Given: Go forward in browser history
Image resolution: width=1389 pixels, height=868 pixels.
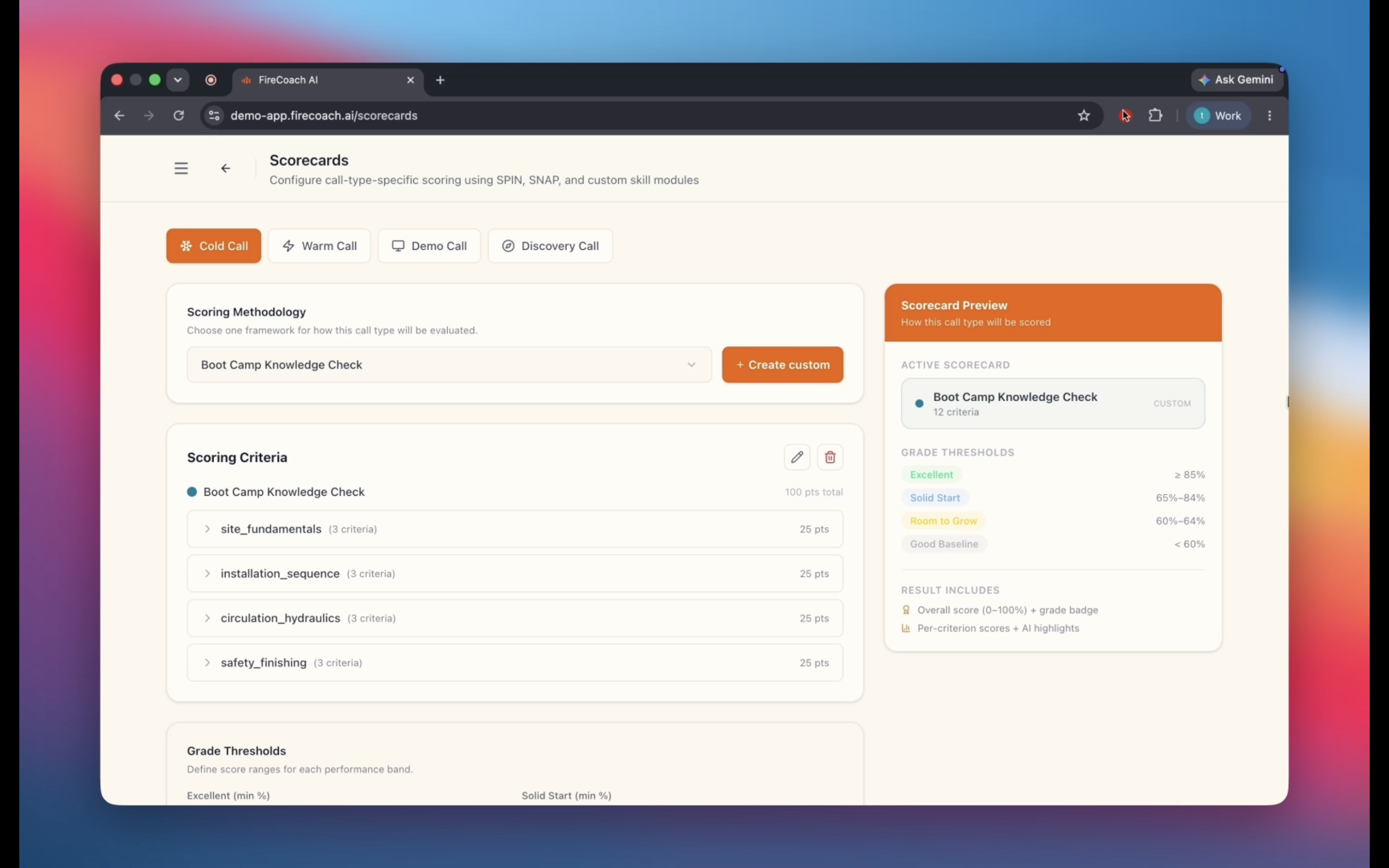Looking at the screenshot, I should (x=149, y=115).
